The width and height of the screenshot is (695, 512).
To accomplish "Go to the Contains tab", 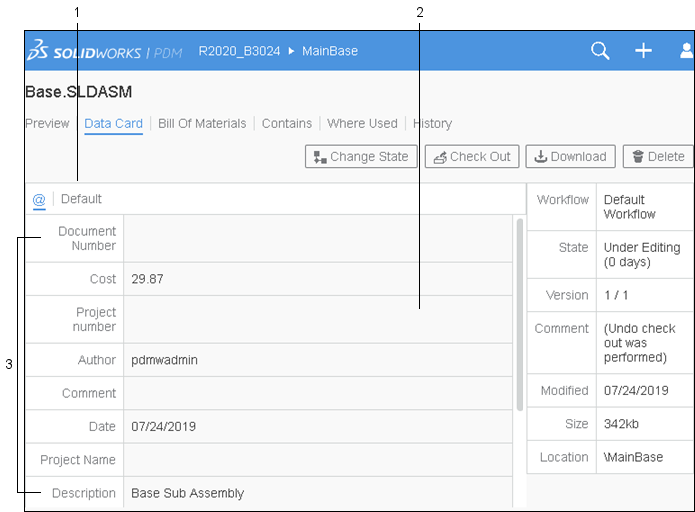I will [x=287, y=124].
